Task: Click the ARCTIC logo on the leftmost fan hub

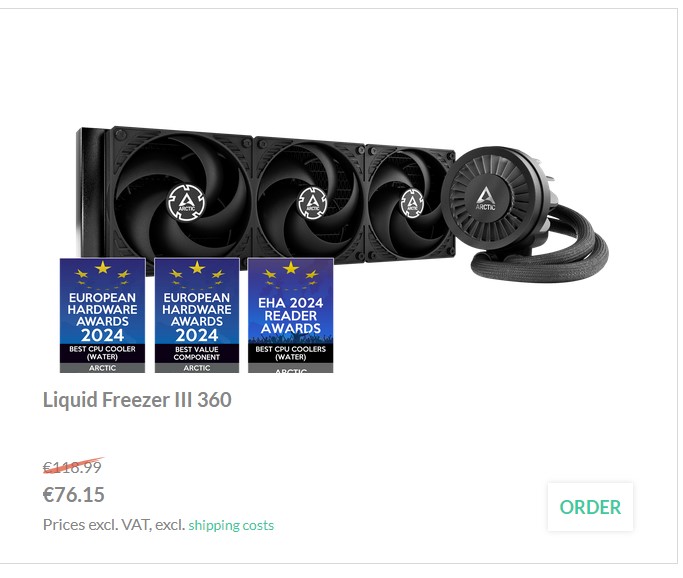Action: [x=186, y=203]
